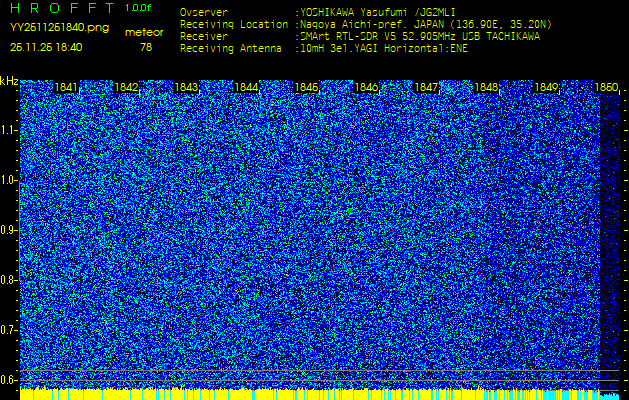Screen dimensions: 629x400
Task: Click the 0.6 frequency axis label
Action: [8, 380]
